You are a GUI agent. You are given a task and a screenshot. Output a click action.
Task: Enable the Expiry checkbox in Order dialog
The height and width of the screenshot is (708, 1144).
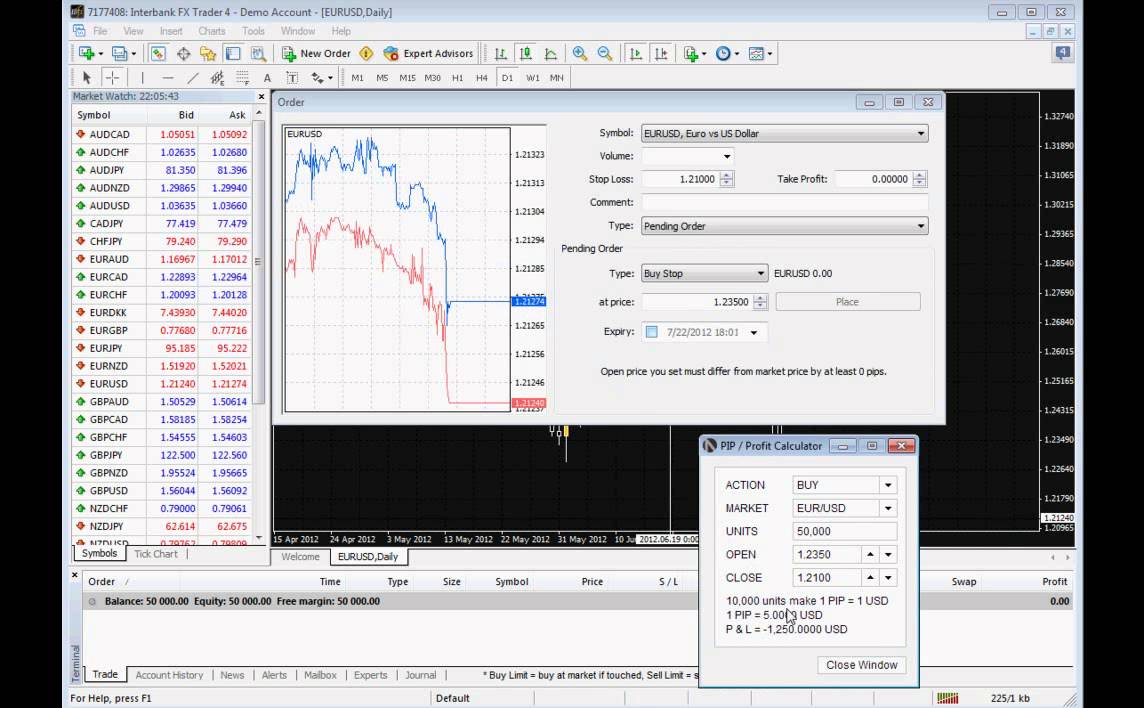point(652,332)
